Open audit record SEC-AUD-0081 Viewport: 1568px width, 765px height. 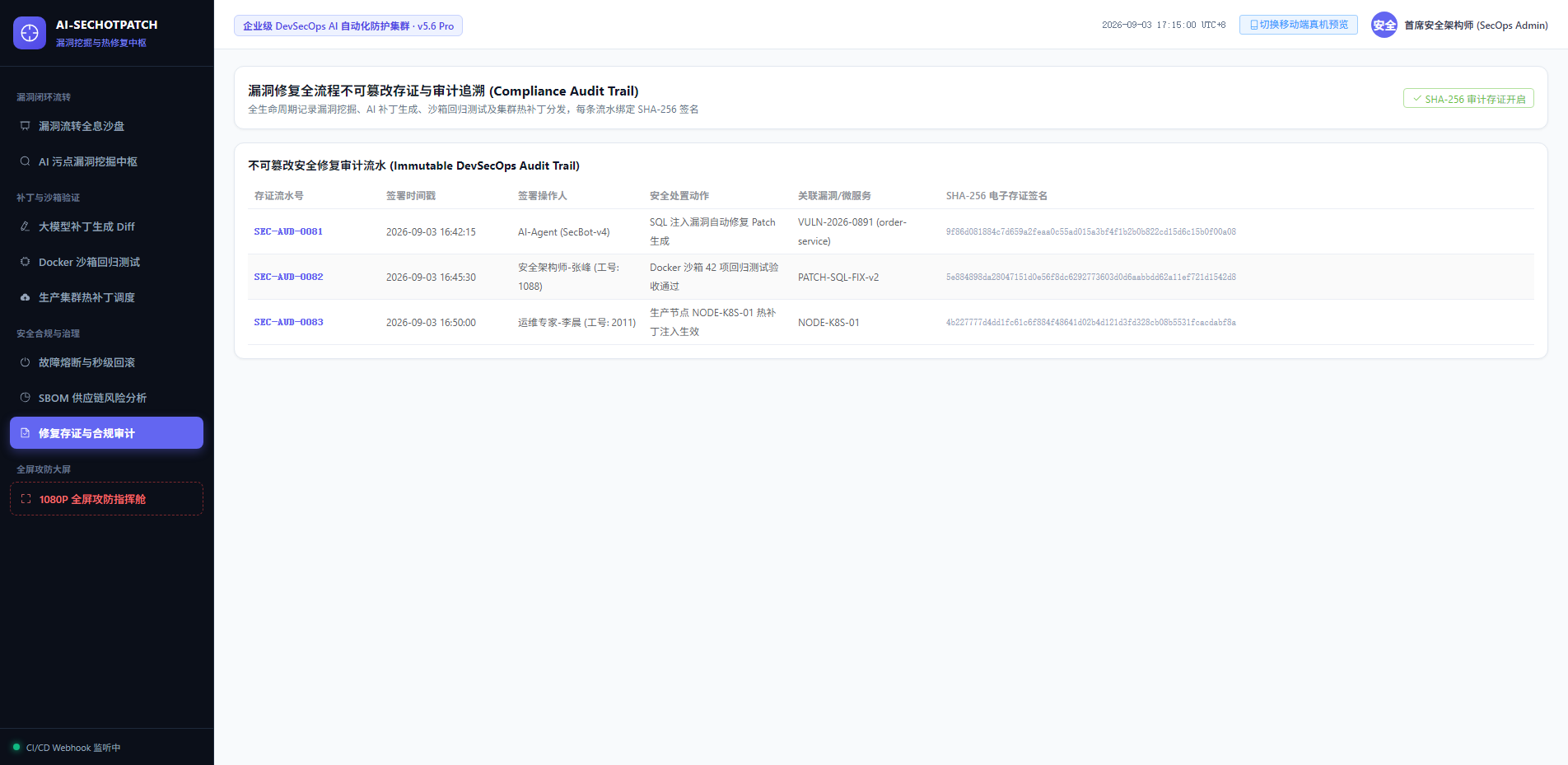point(288,232)
